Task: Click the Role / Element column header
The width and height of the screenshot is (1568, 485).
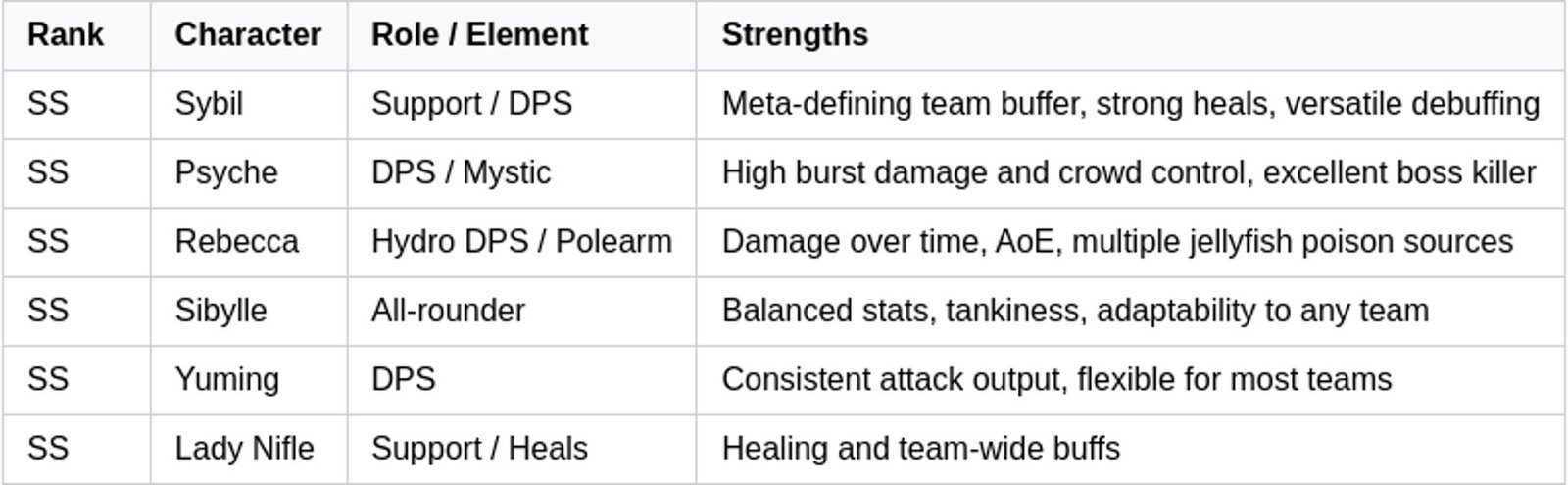Action: [479, 35]
